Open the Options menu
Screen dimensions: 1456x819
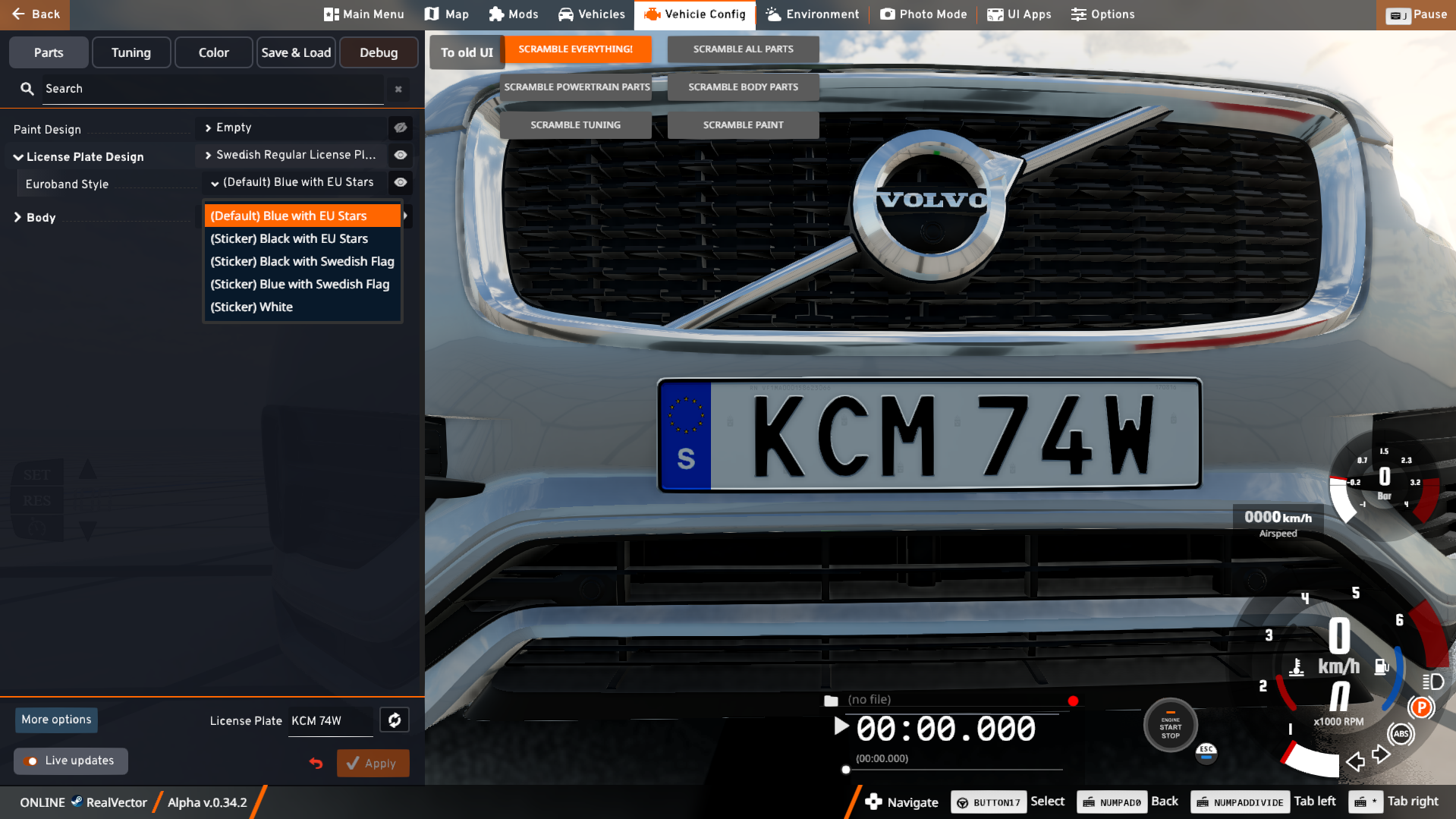pyautogui.click(x=1102, y=14)
